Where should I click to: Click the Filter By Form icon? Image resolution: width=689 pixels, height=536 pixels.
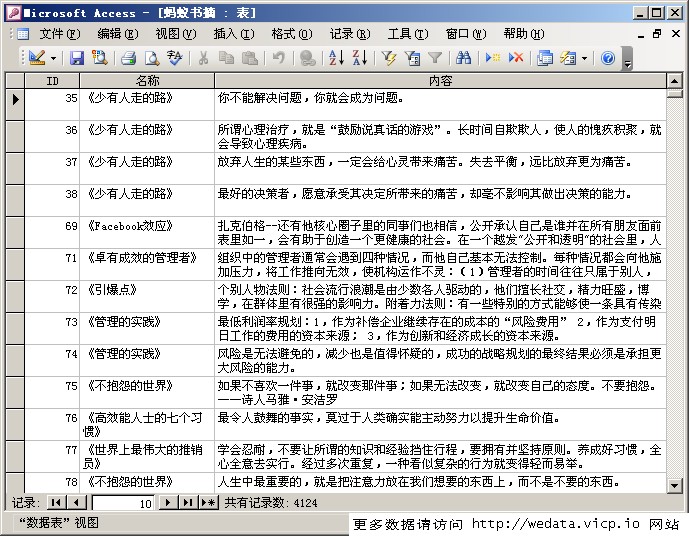click(412, 58)
